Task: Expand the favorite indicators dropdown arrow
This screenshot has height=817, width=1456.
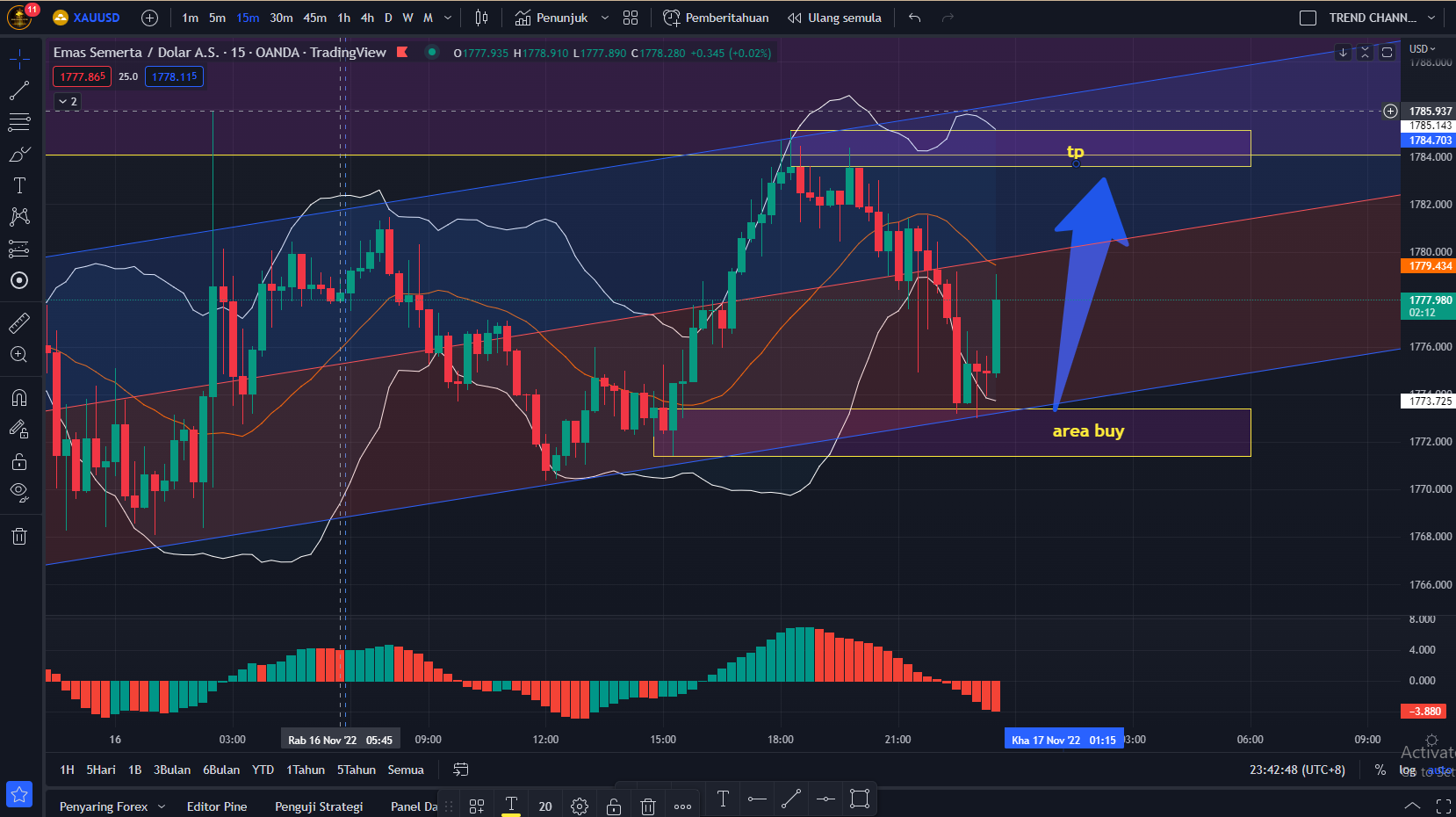Action: [605, 18]
